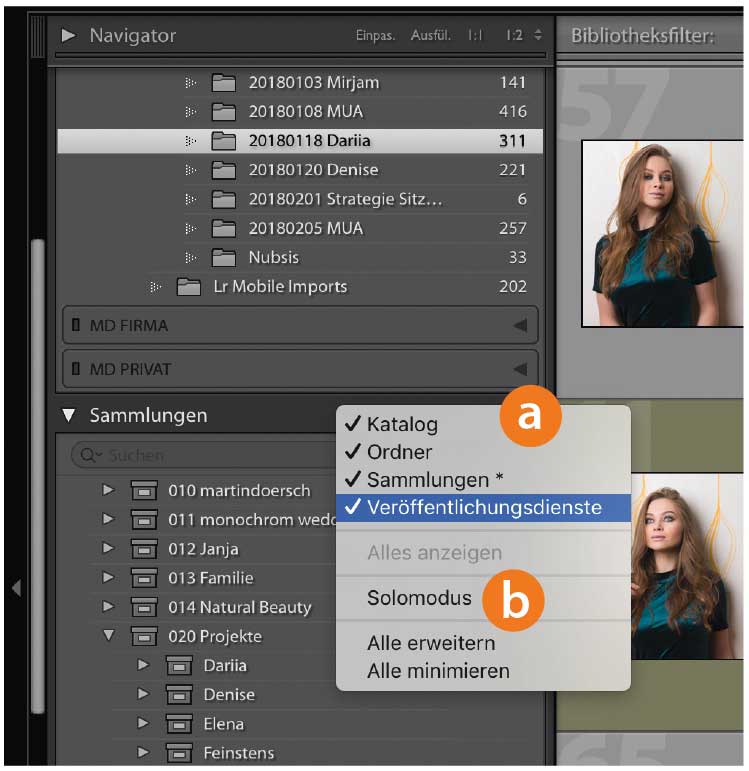Click the 020 Projekte collection set icon

pos(144,636)
